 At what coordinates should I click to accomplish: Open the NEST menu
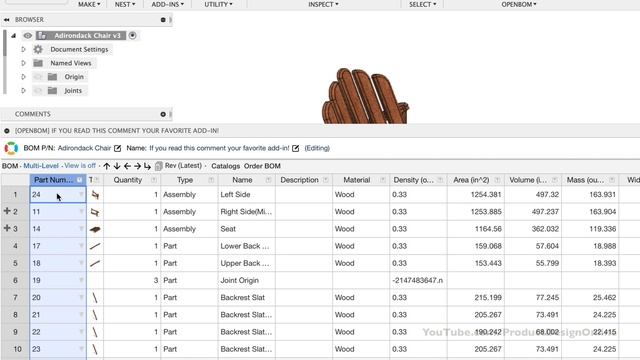click(124, 4)
